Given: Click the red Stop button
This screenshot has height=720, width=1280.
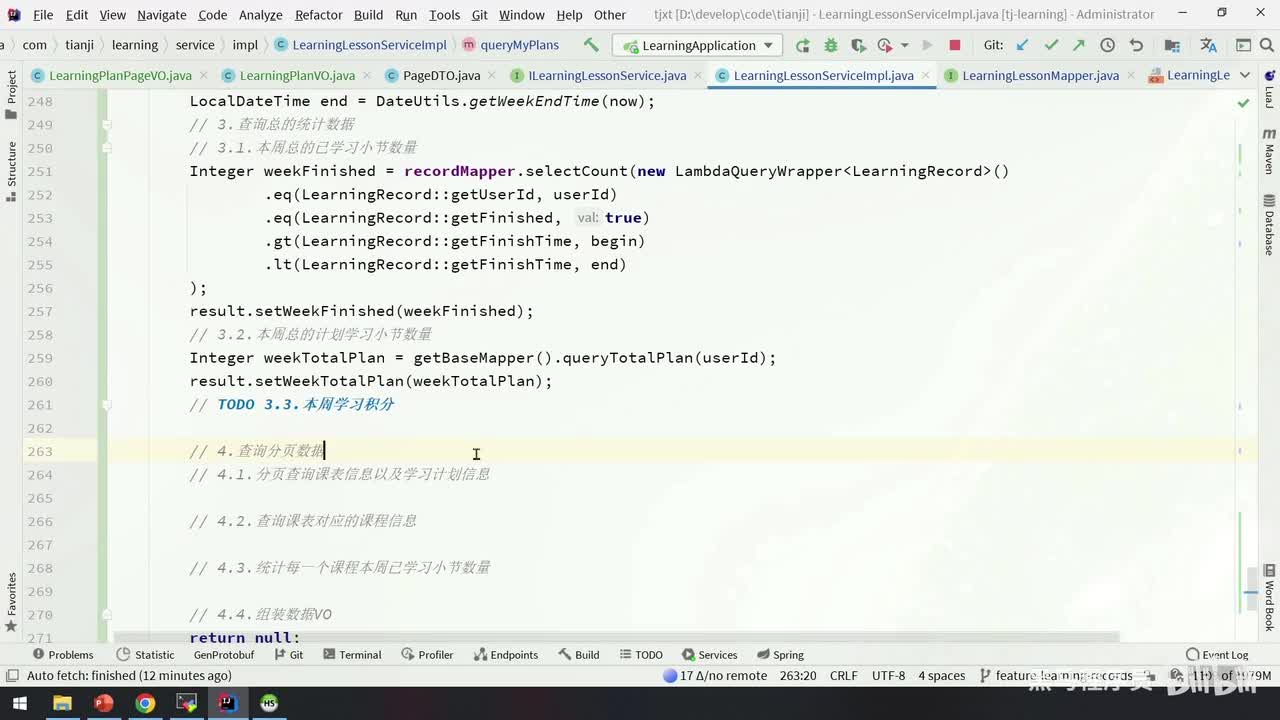Looking at the screenshot, I should coord(954,45).
